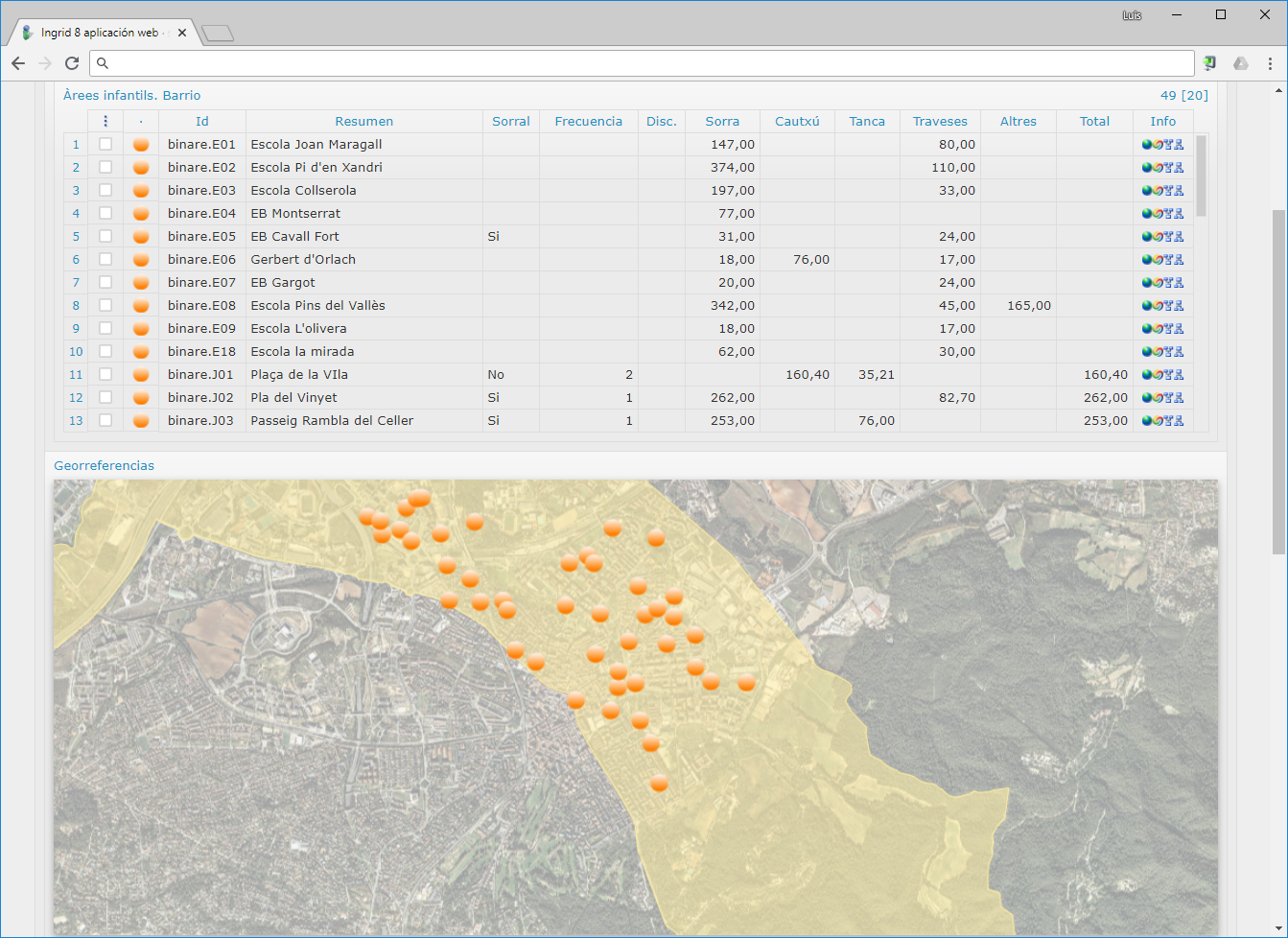Go back to the previous page
This screenshot has height=938, width=1288.
(x=18, y=63)
